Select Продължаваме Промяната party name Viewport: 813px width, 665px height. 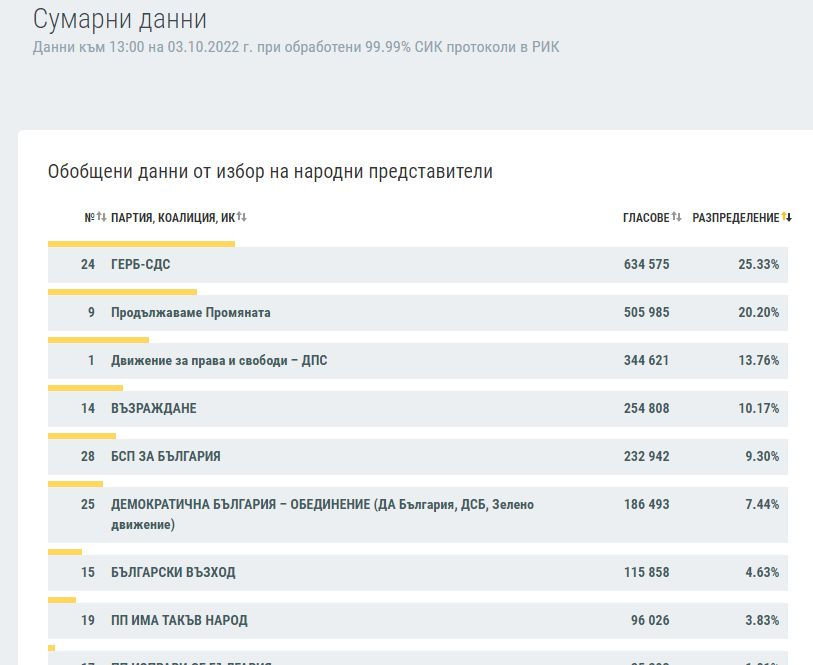[x=191, y=313]
